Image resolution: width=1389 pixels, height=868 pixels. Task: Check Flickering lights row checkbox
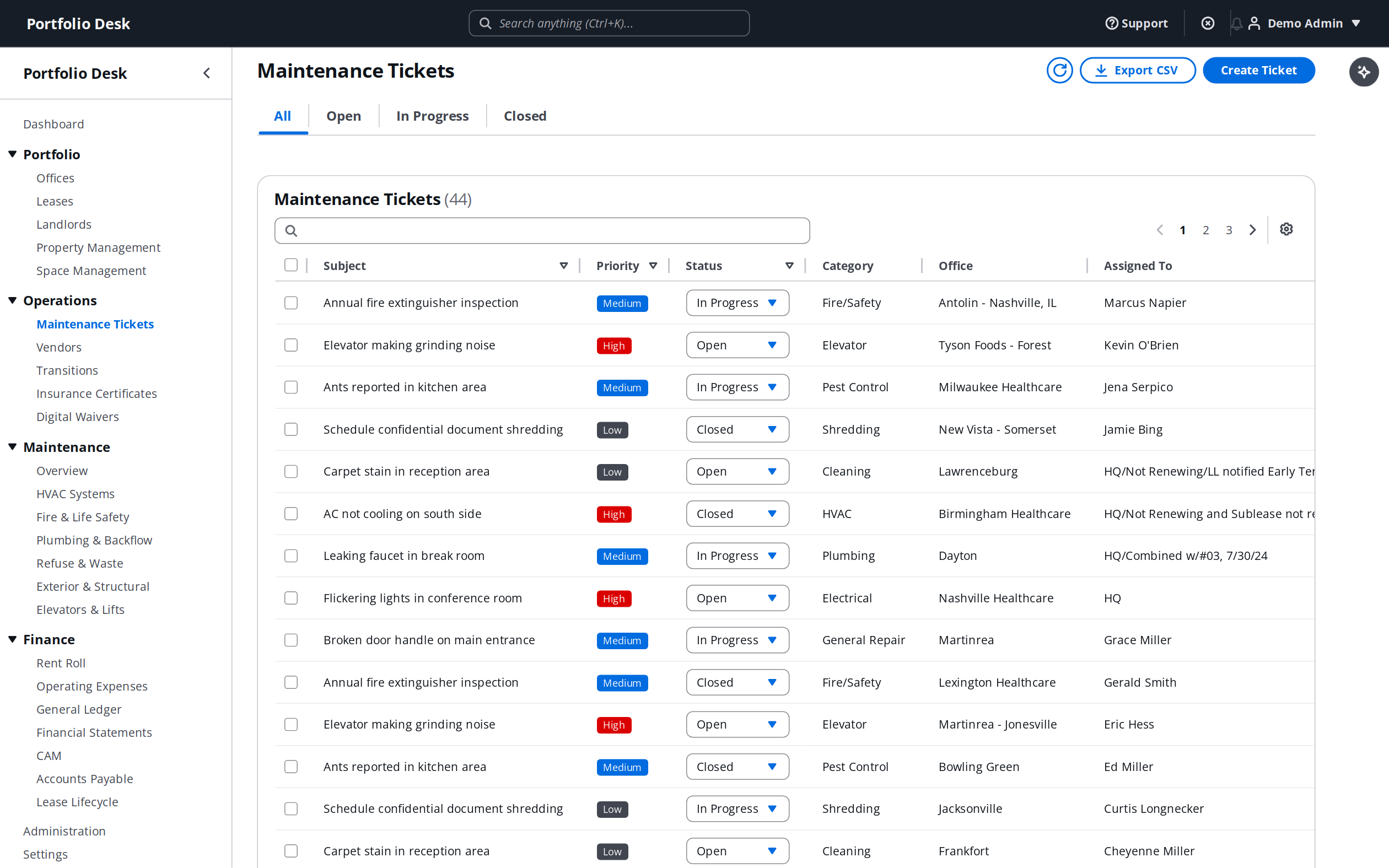pyautogui.click(x=291, y=598)
